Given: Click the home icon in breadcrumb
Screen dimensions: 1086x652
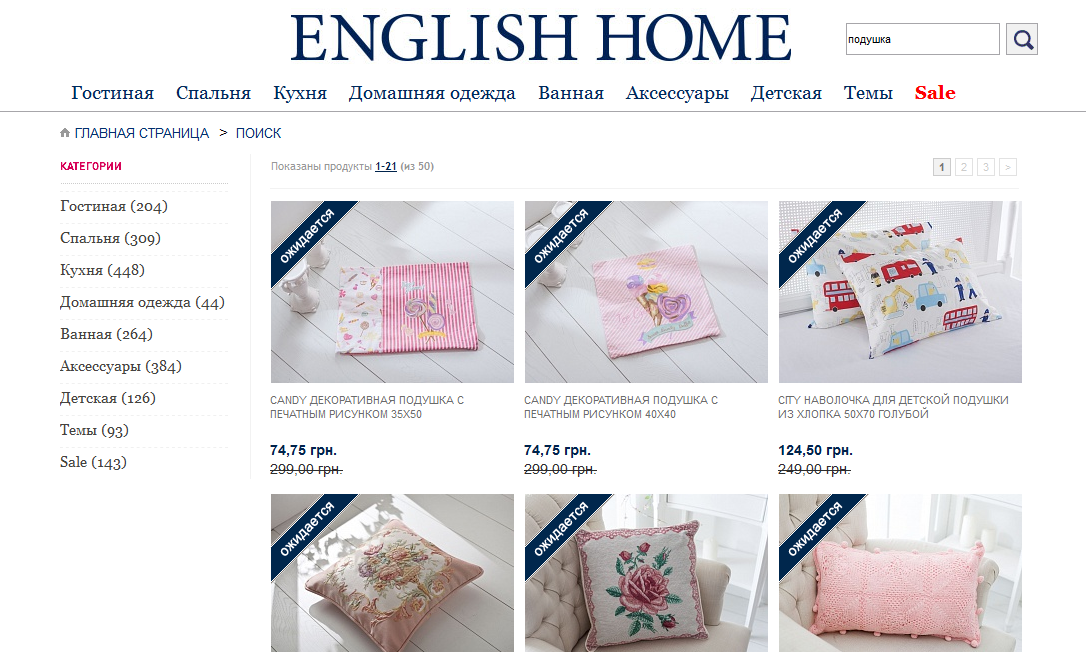Looking at the screenshot, I should (65, 132).
